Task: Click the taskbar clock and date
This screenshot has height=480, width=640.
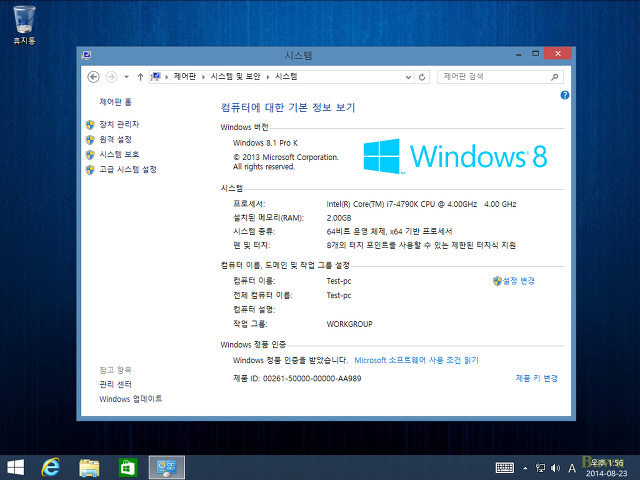Action: (607, 468)
